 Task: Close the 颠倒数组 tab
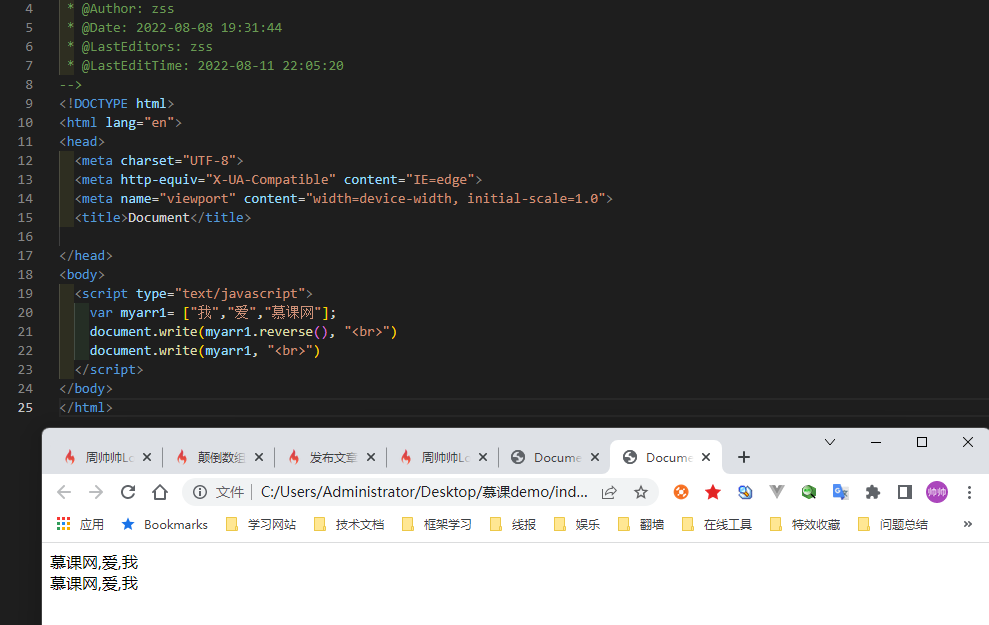(x=259, y=457)
